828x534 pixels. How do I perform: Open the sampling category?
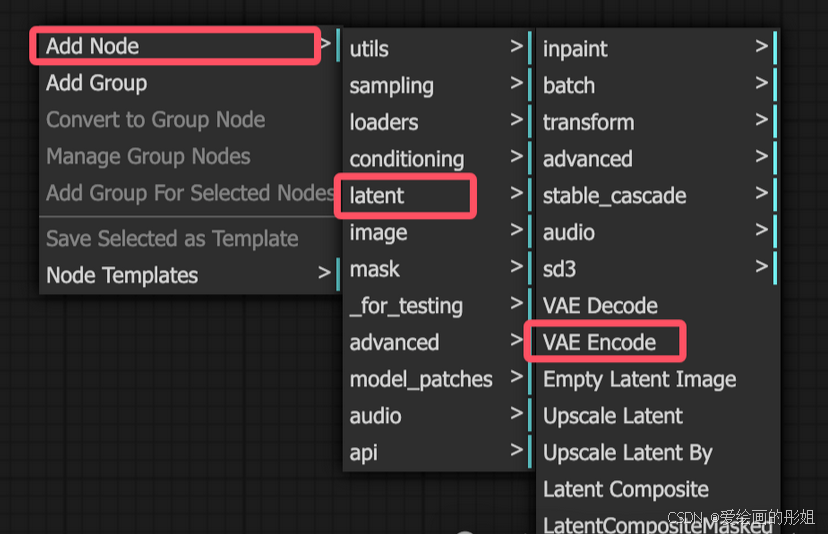[x=435, y=86]
